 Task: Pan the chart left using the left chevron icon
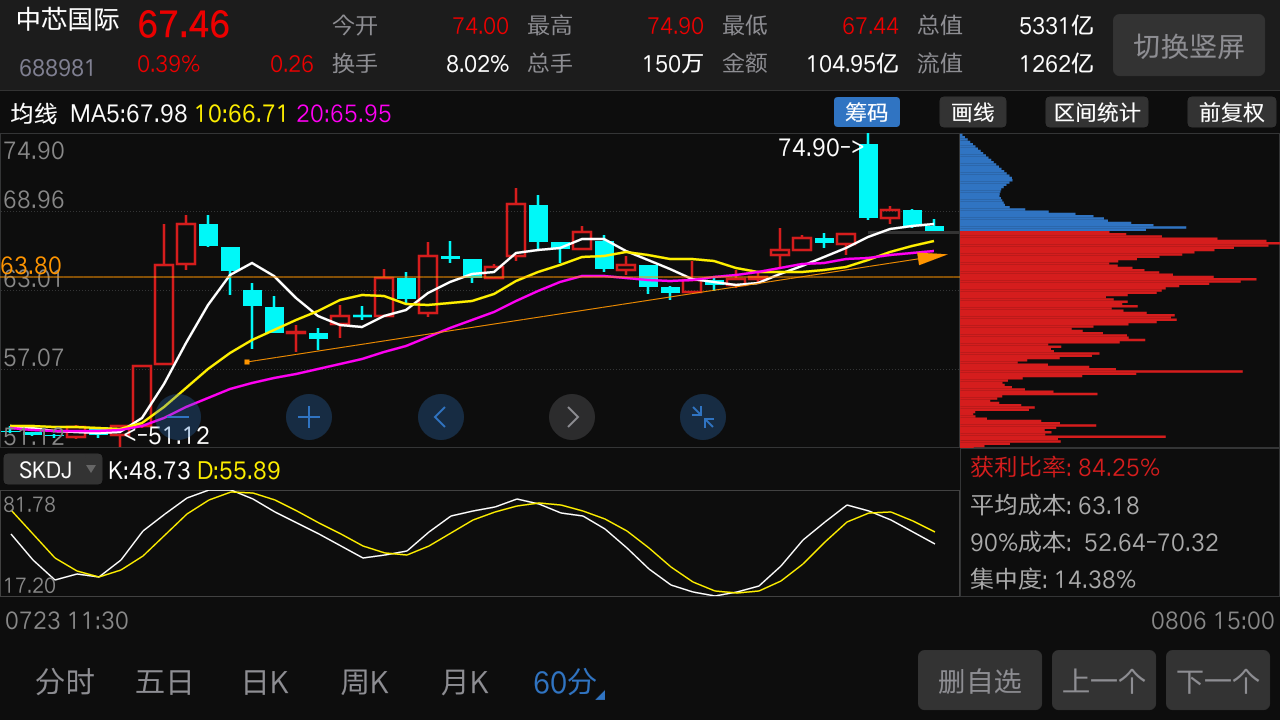(x=441, y=417)
